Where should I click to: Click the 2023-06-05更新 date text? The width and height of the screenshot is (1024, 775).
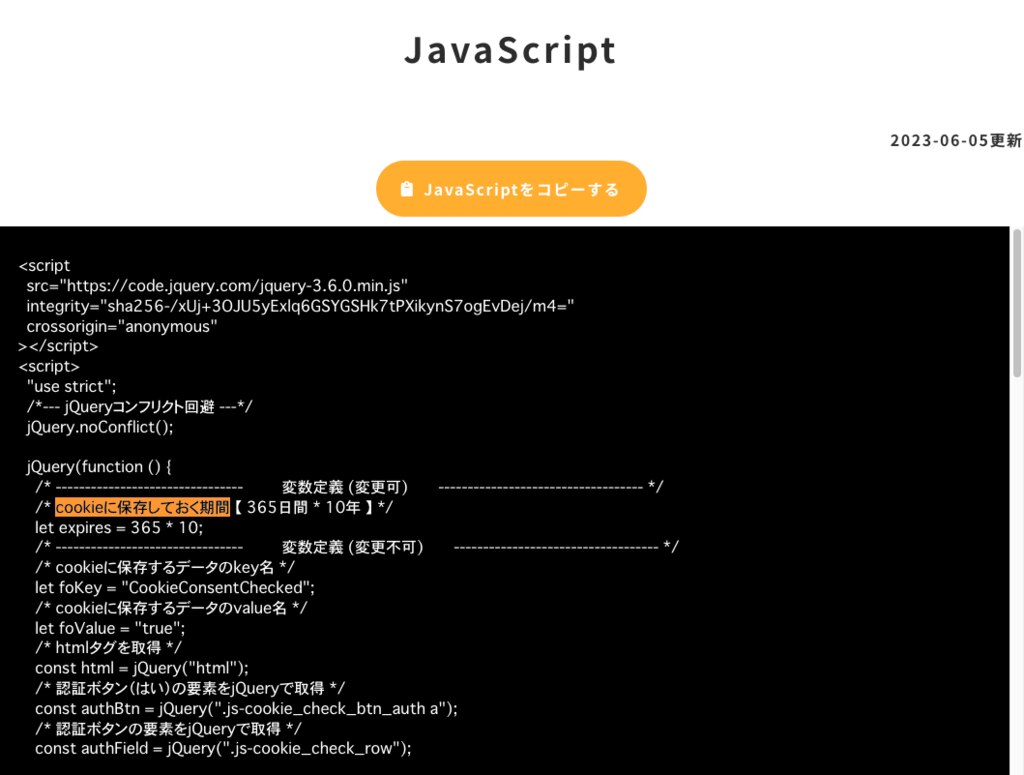click(955, 140)
